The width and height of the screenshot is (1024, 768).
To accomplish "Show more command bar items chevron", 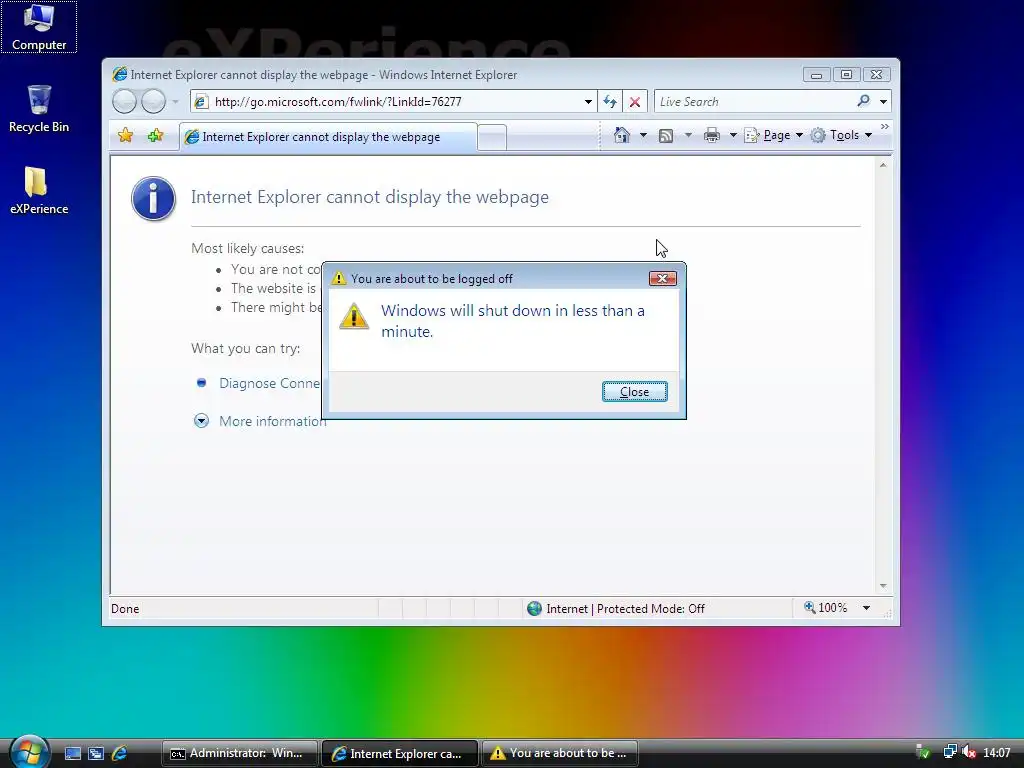I will pos(885,127).
